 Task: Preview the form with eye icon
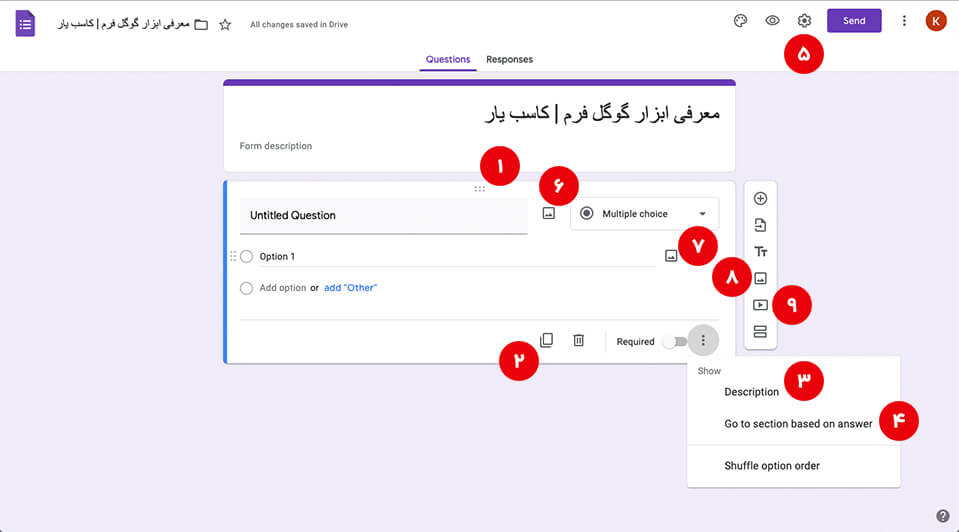(772, 21)
